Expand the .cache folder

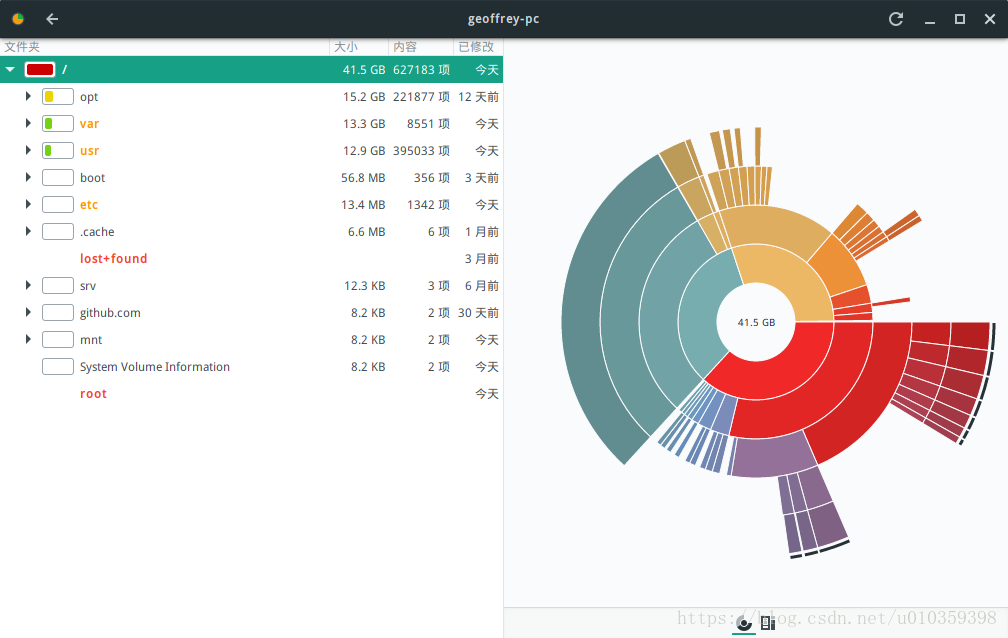point(28,232)
